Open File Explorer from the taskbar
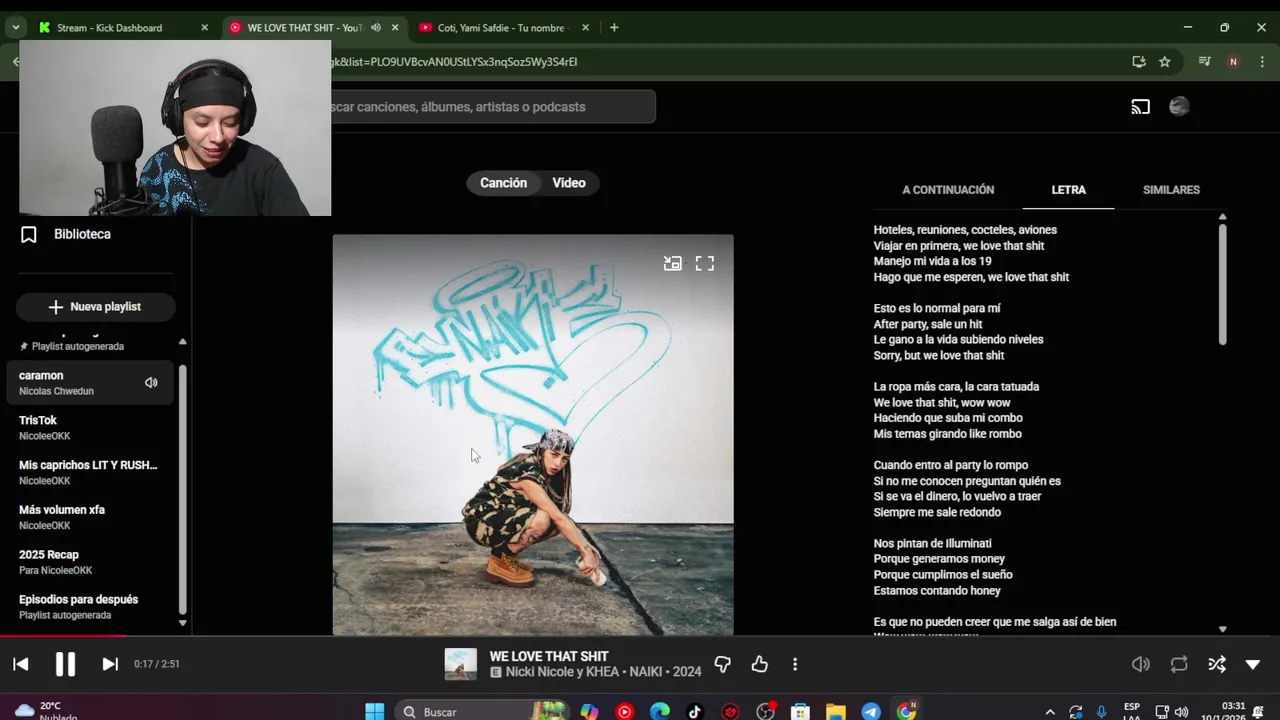This screenshot has width=1280, height=720. tap(835, 712)
